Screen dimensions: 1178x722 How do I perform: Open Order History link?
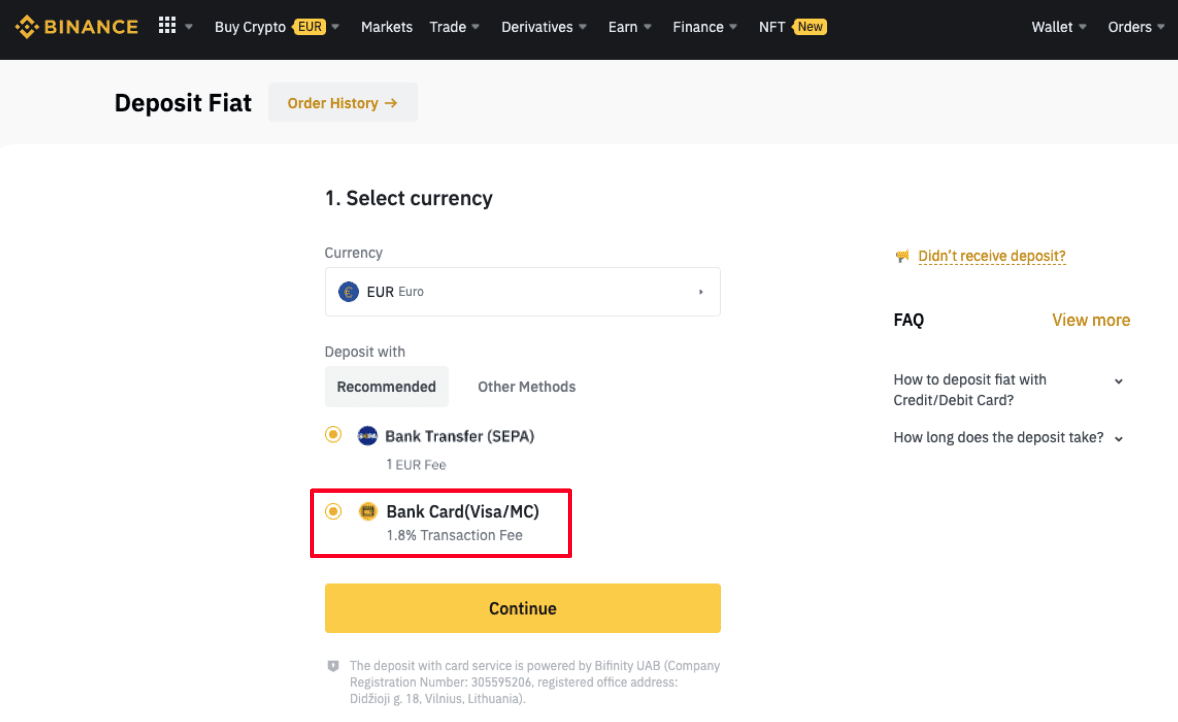(343, 103)
